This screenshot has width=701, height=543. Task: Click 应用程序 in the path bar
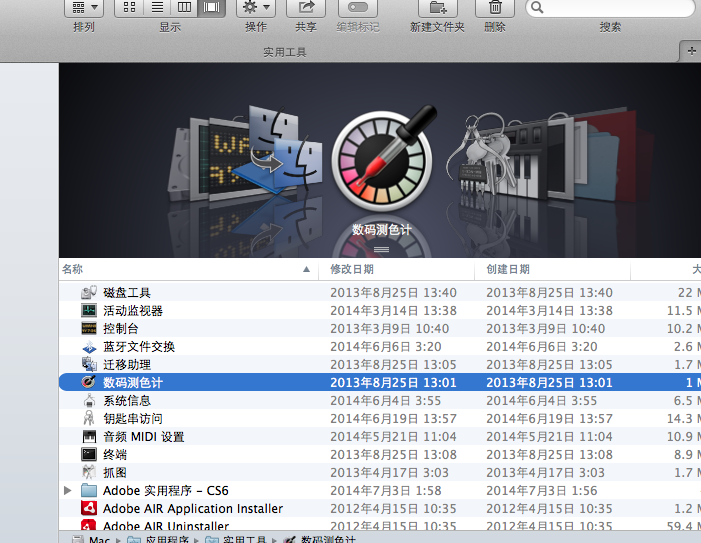(167, 539)
